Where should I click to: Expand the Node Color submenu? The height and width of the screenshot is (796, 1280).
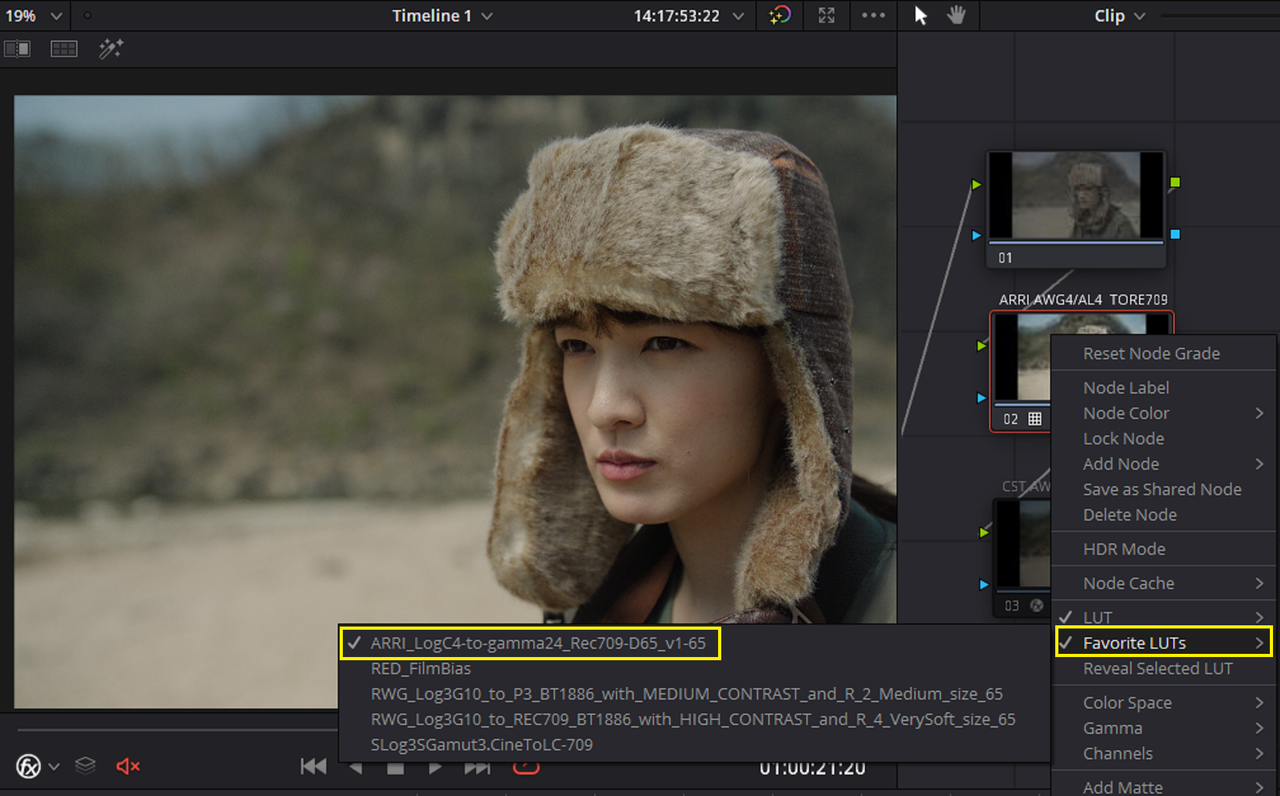[x=1164, y=413]
